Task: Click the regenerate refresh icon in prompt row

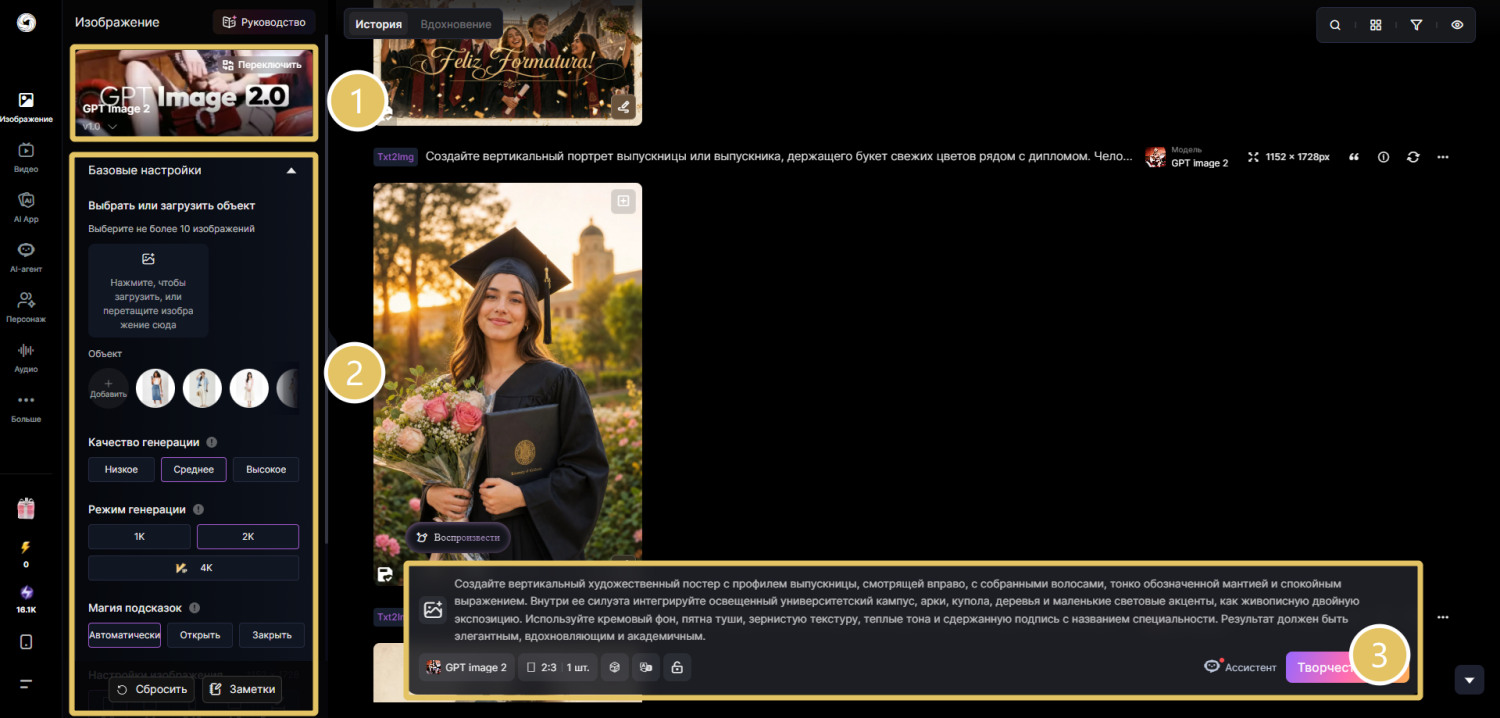Action: click(1413, 157)
